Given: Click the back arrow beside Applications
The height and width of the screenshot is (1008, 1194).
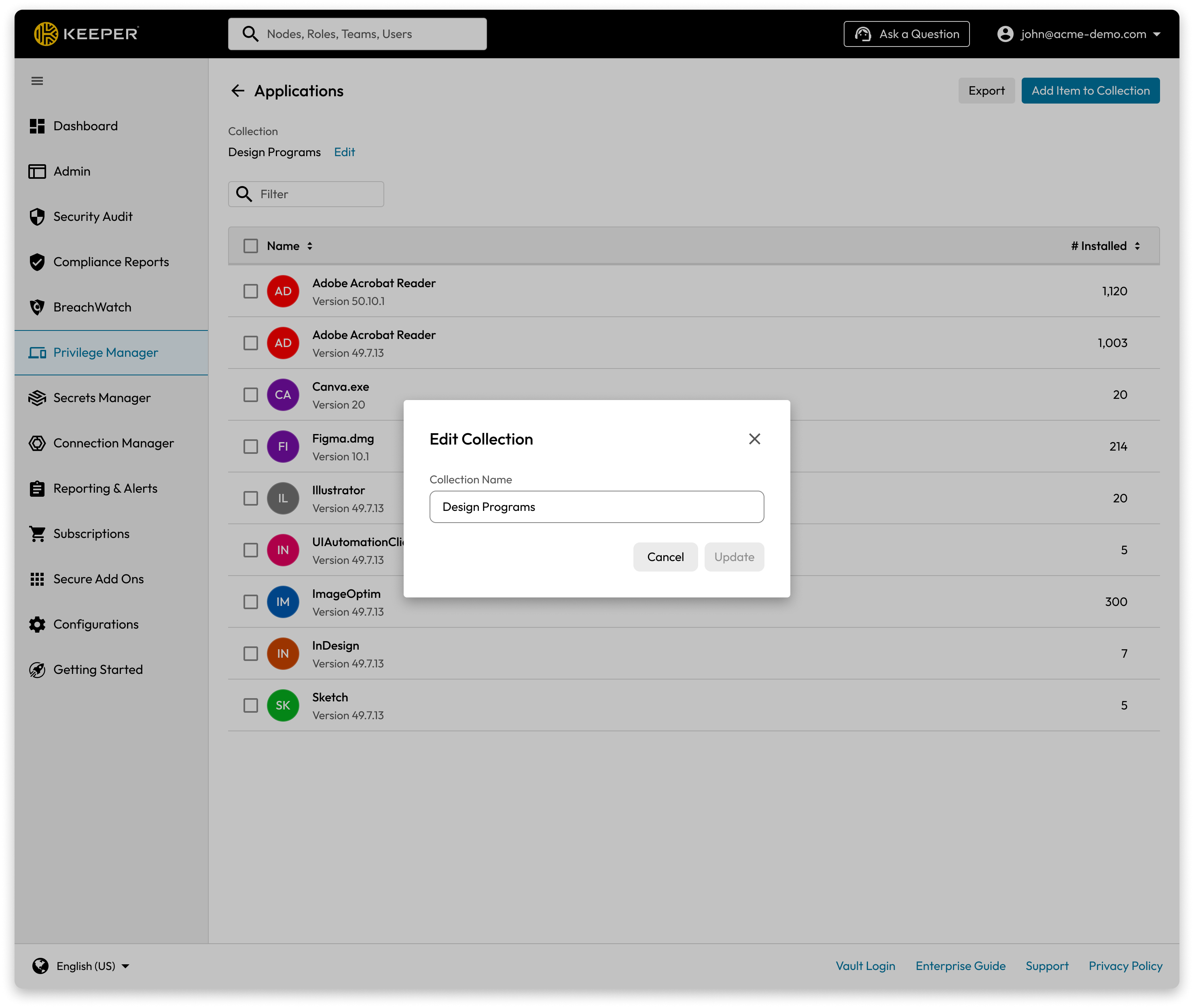Looking at the screenshot, I should pos(238,91).
